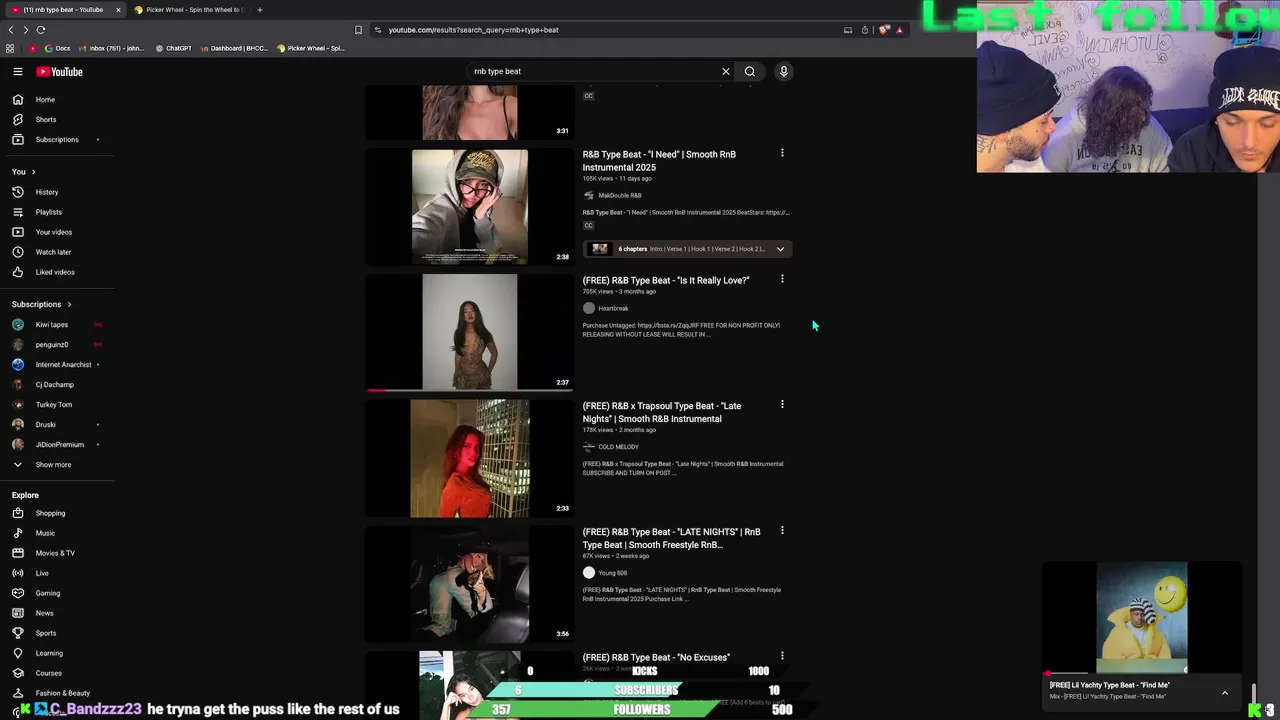Switch to Picker Wheel browser tab

(189, 10)
